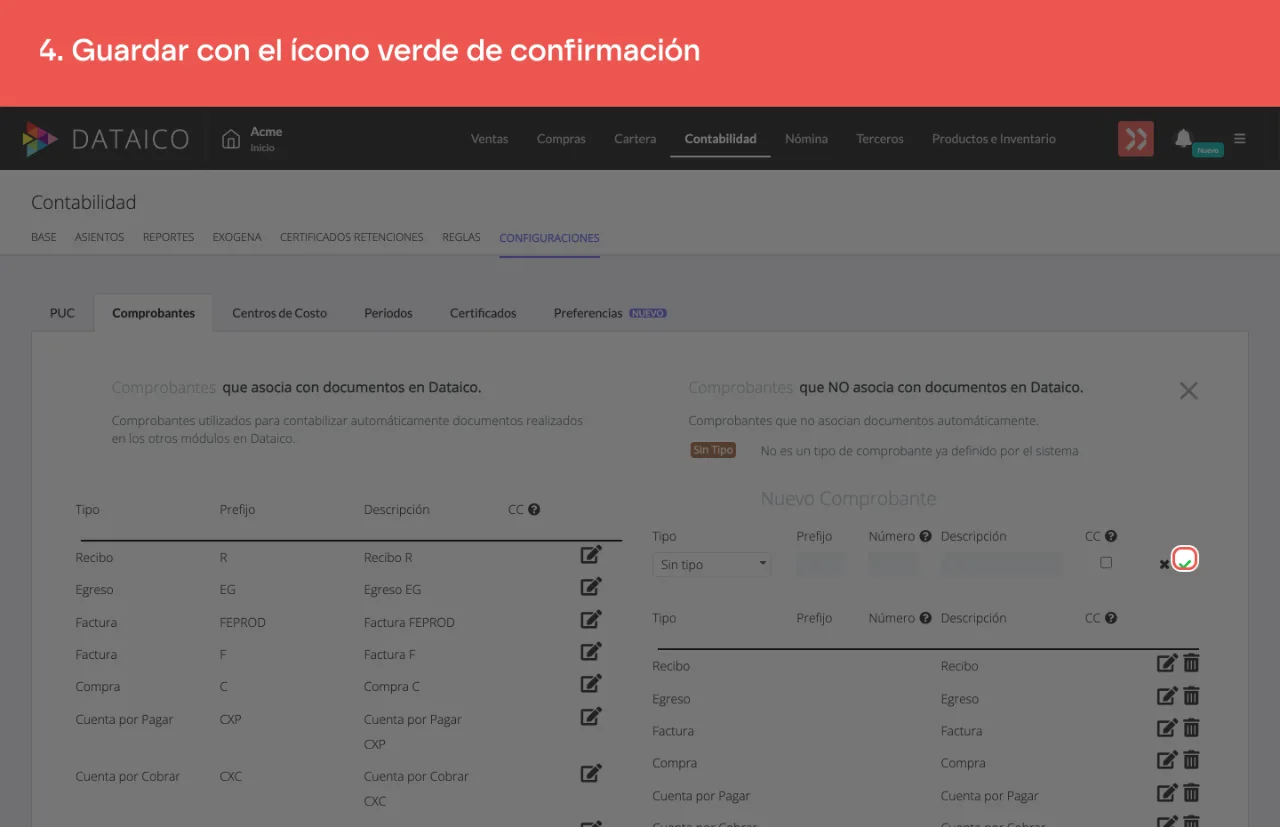Edit the Factura F comprobante
Image resolution: width=1280 pixels, height=827 pixels.
pos(591,651)
